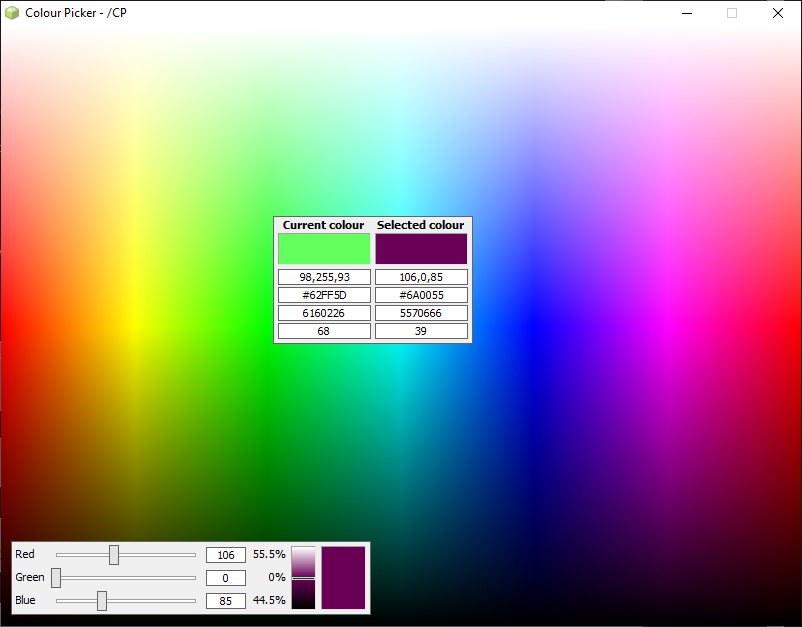Close the Colour Picker window
Viewport: 802px width, 627px height.
(x=778, y=13)
